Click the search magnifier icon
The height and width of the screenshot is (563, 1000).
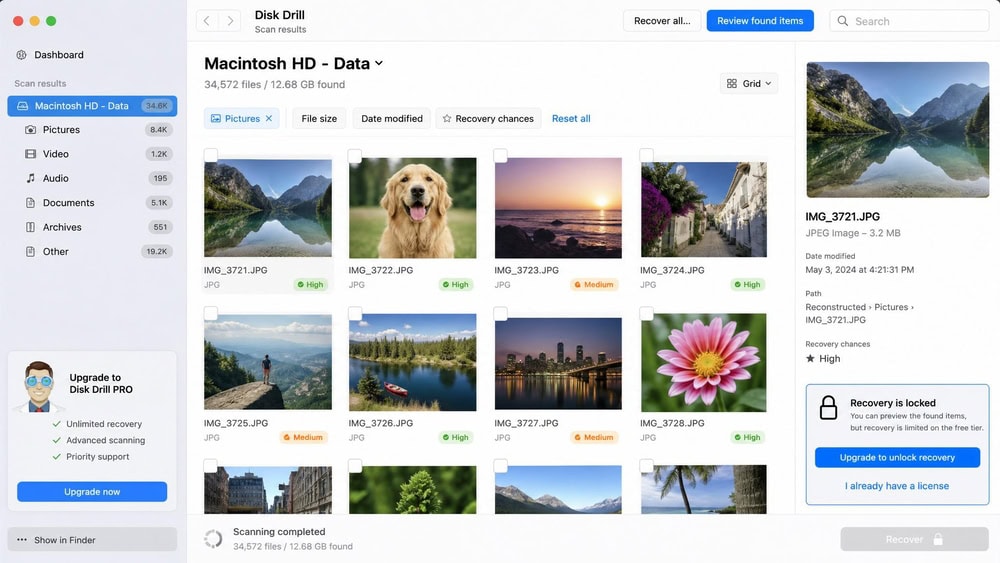(x=842, y=21)
